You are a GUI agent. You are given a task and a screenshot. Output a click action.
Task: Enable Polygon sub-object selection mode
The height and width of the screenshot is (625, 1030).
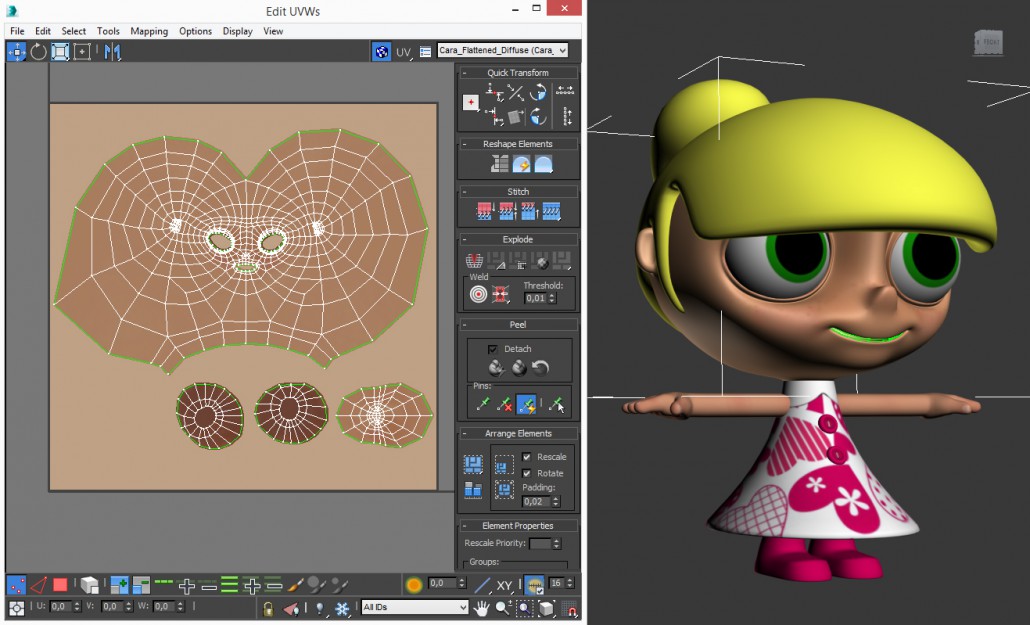(x=60, y=585)
